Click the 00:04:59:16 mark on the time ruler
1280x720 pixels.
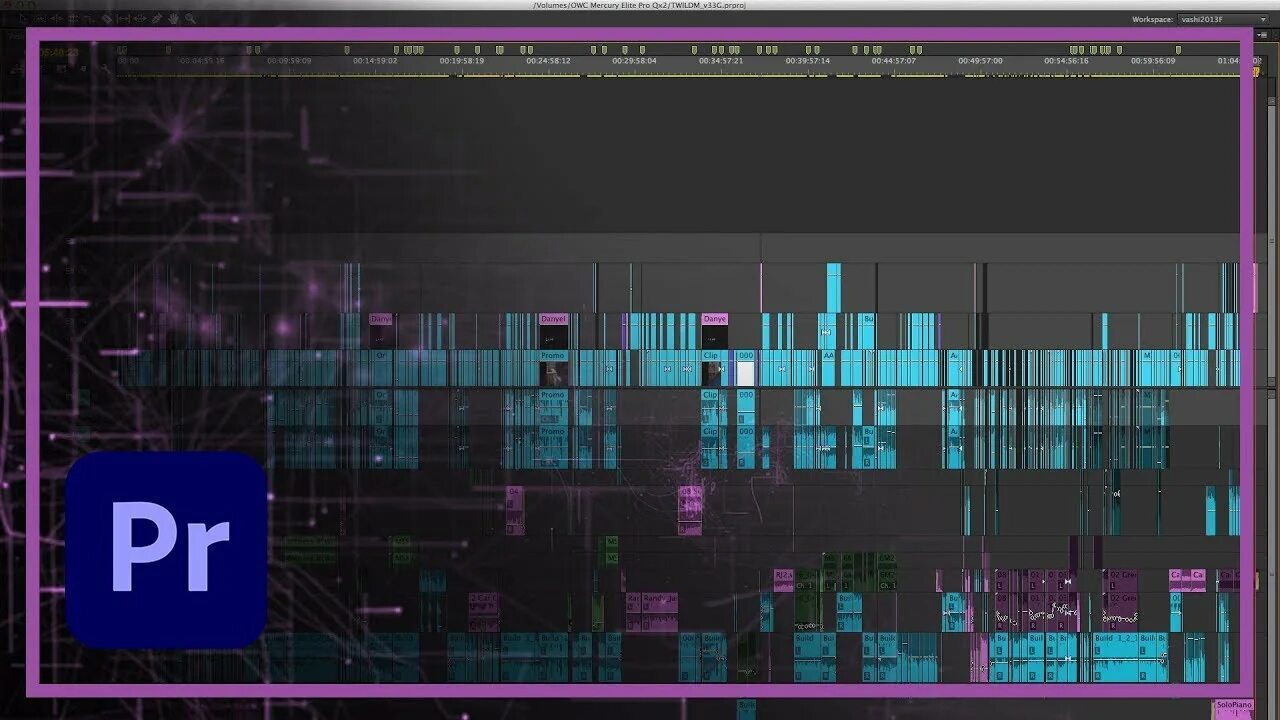[202, 60]
